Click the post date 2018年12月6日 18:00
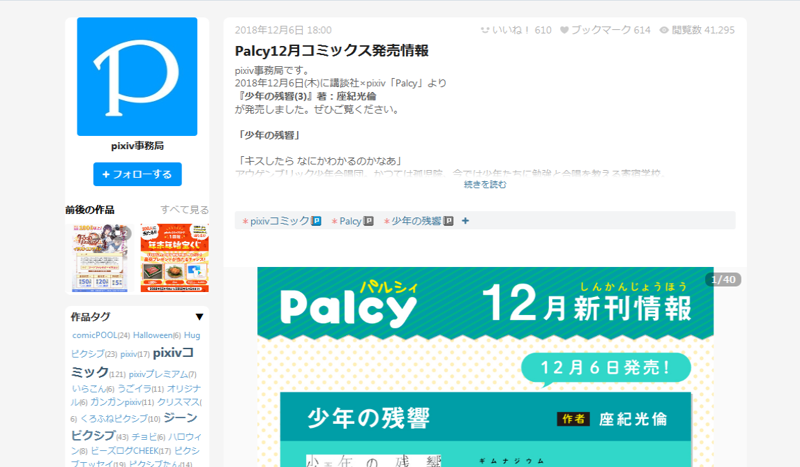The width and height of the screenshot is (800, 467). click(x=283, y=30)
